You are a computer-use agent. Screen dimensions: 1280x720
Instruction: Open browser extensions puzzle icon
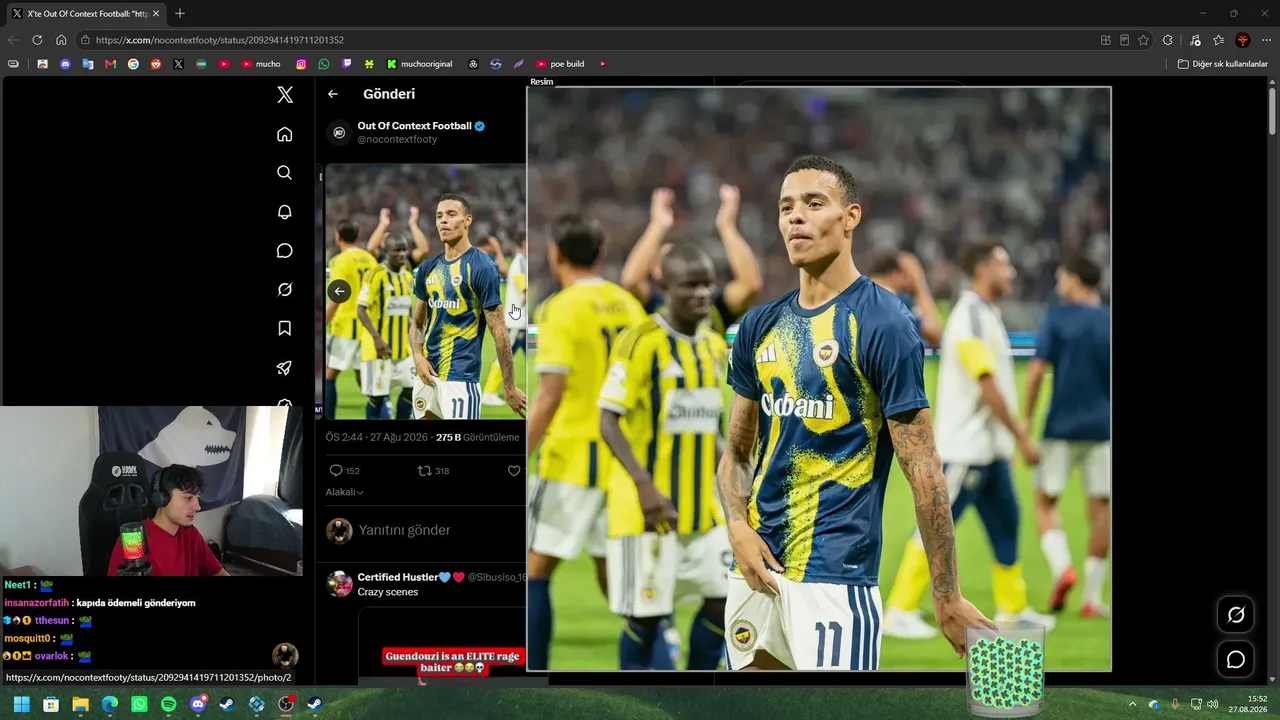pyautogui.click(x=1168, y=40)
